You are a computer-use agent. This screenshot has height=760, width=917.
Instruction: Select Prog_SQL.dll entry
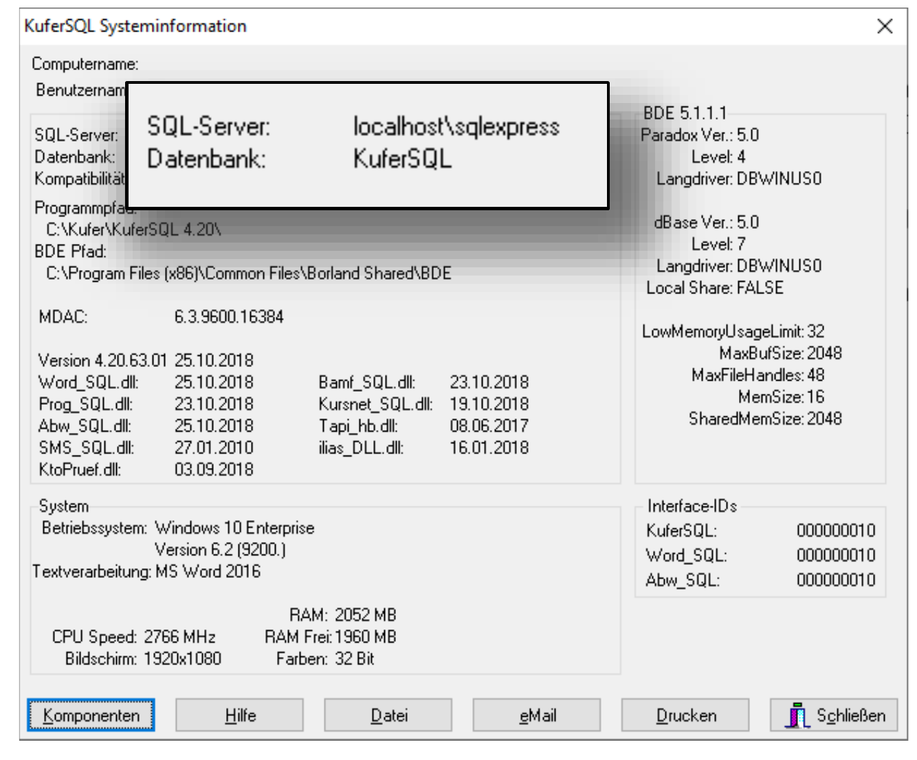(85, 404)
